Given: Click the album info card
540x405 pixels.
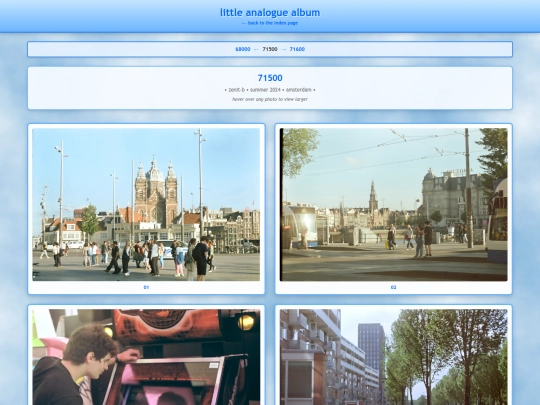Looking at the screenshot, I should [x=270, y=88].
